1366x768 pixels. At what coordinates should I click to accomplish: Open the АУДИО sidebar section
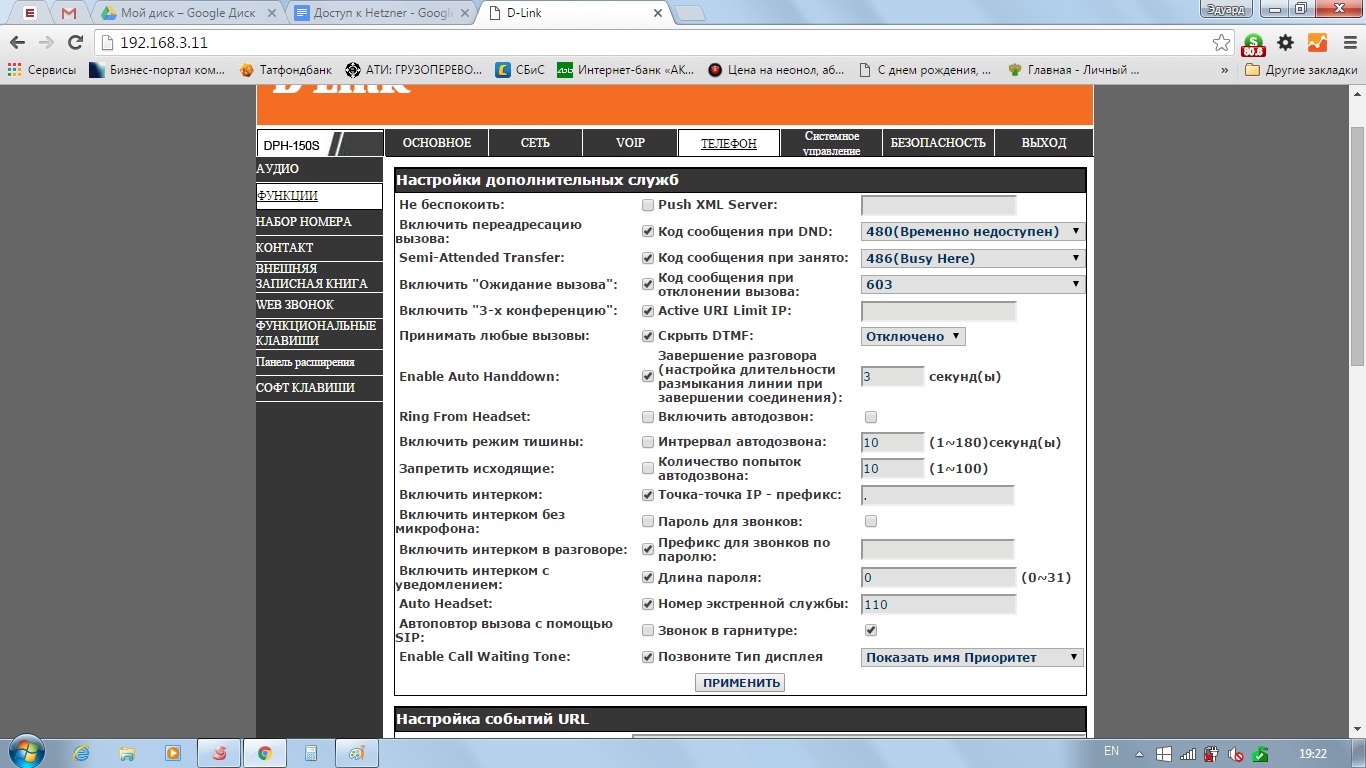tap(319, 169)
